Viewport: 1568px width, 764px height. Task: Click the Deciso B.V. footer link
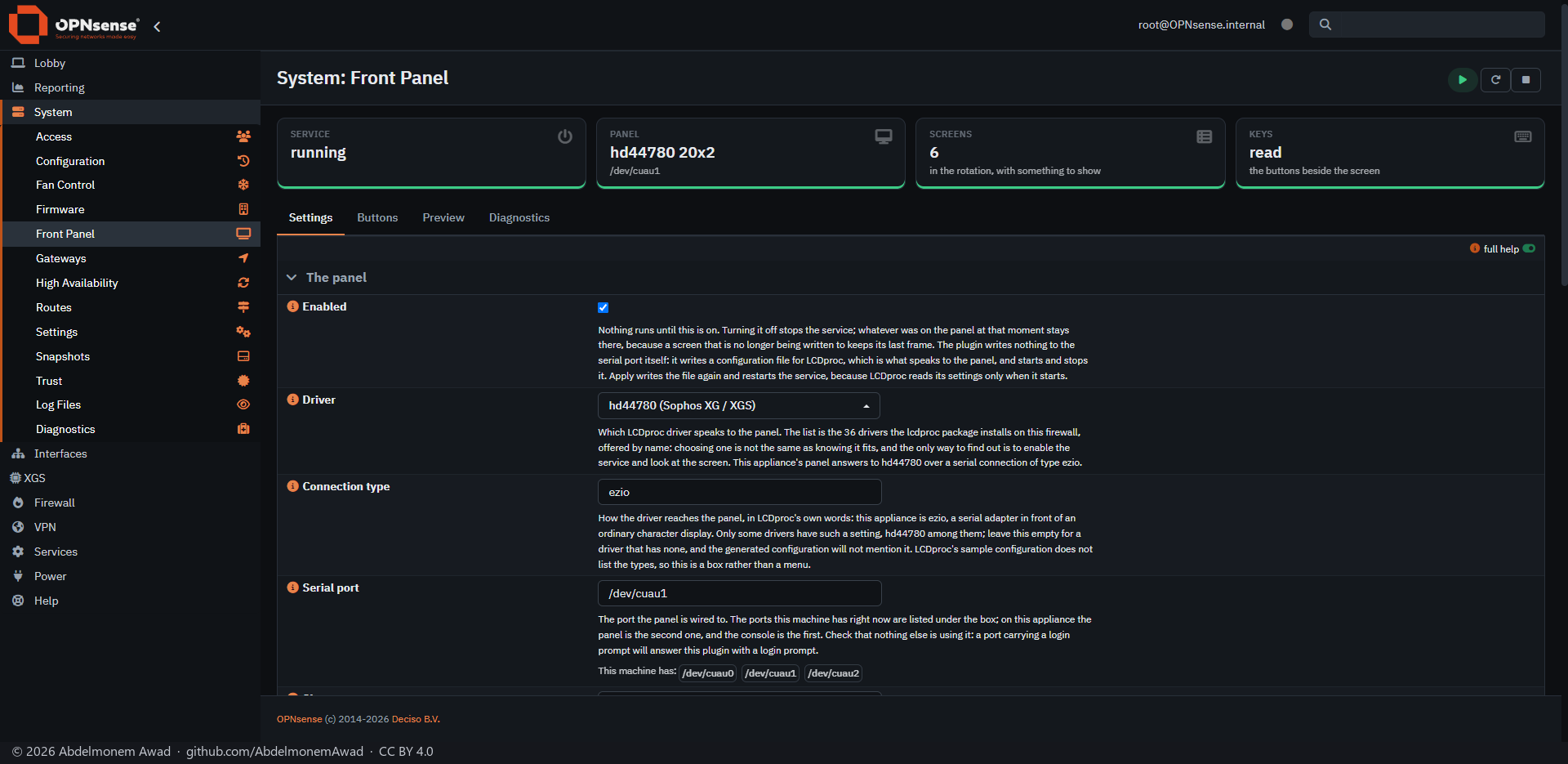[x=416, y=719]
